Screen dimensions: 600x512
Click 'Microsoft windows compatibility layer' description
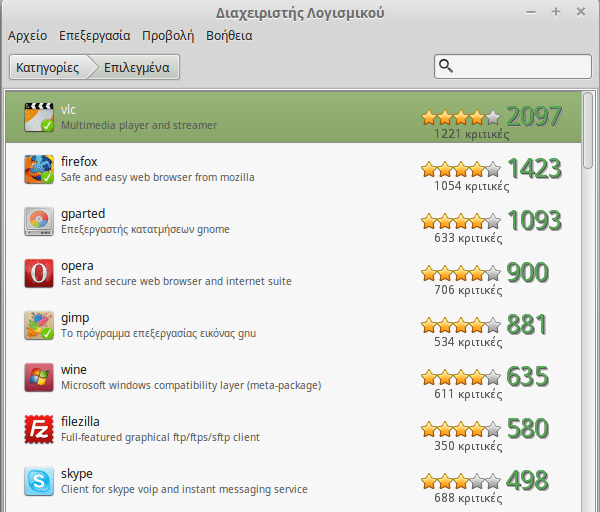(x=191, y=385)
